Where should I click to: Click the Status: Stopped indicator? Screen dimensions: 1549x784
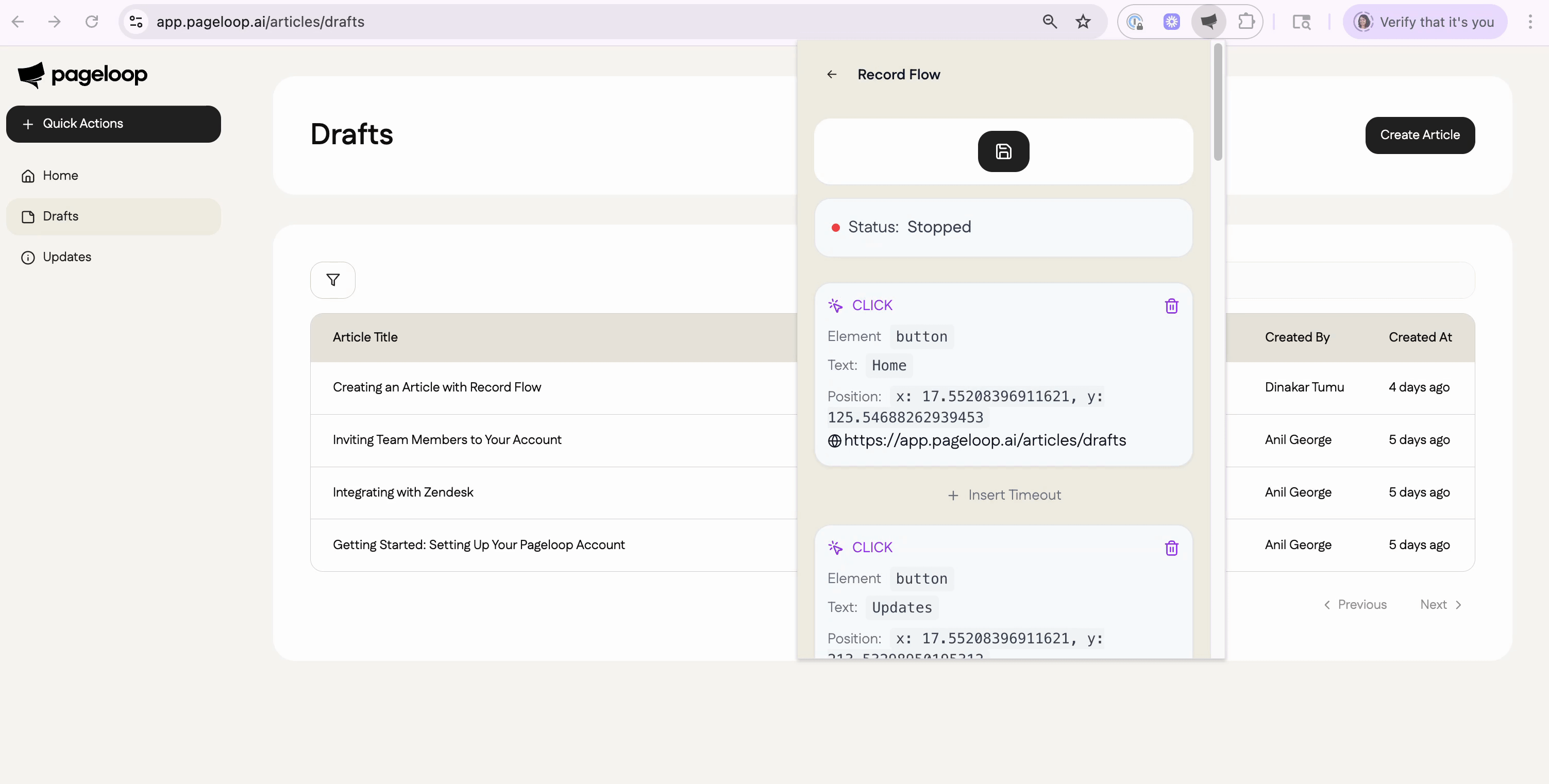tap(1003, 228)
